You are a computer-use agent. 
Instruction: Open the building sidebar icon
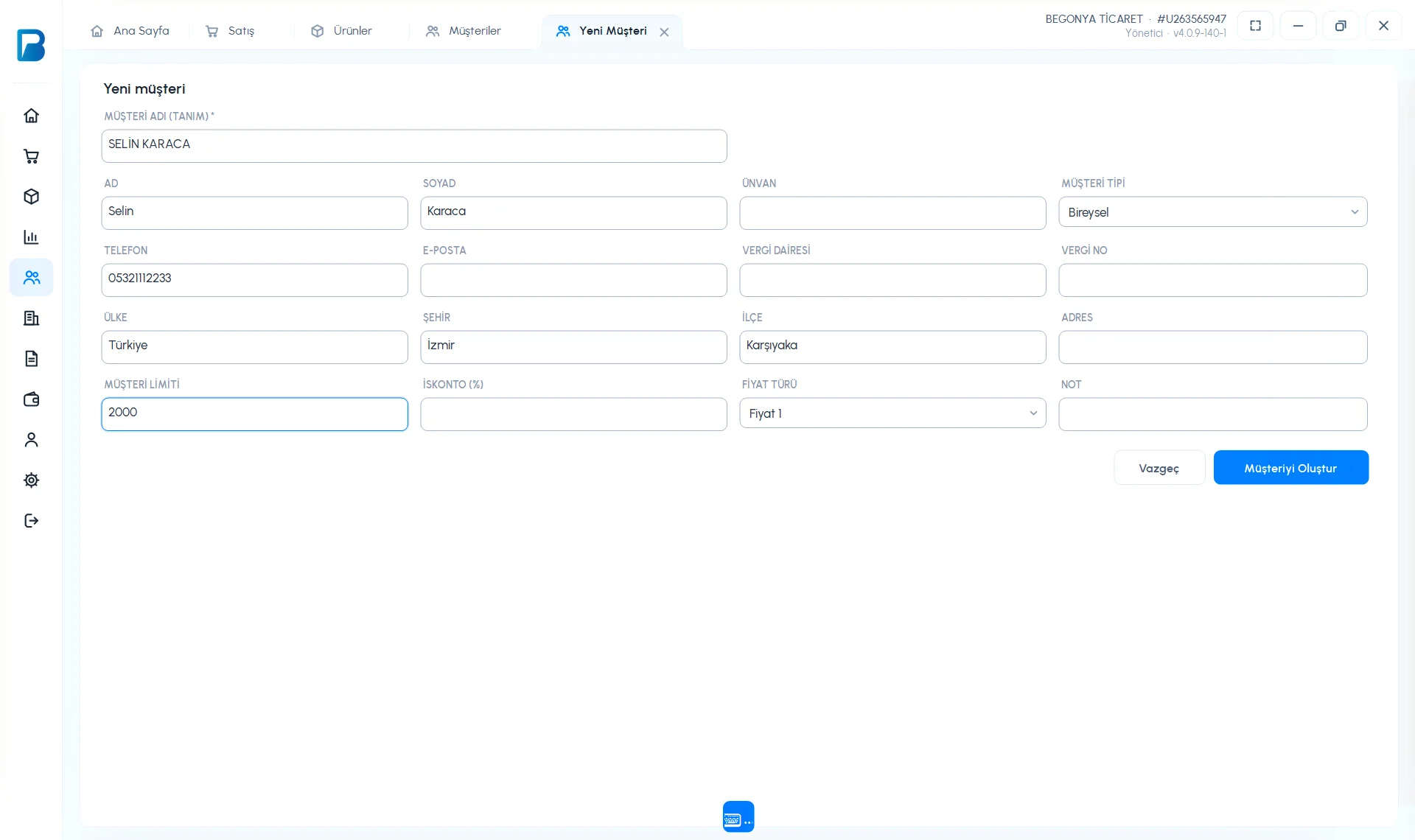[x=31, y=318]
